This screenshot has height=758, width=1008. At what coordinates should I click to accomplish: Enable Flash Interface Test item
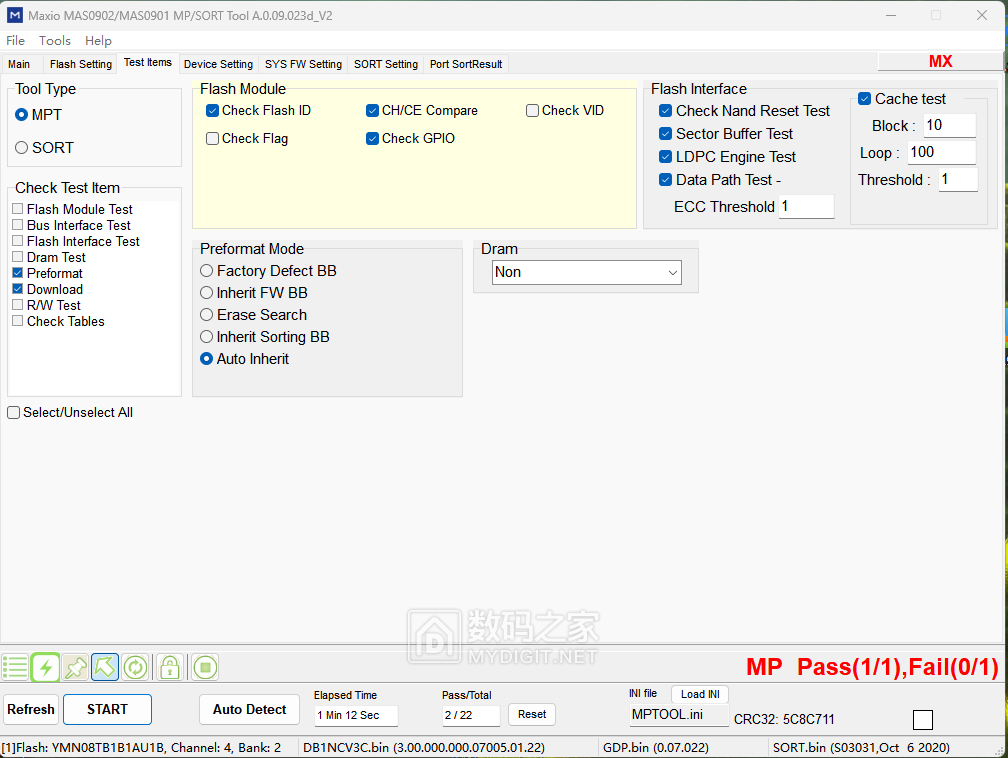tap(18, 241)
